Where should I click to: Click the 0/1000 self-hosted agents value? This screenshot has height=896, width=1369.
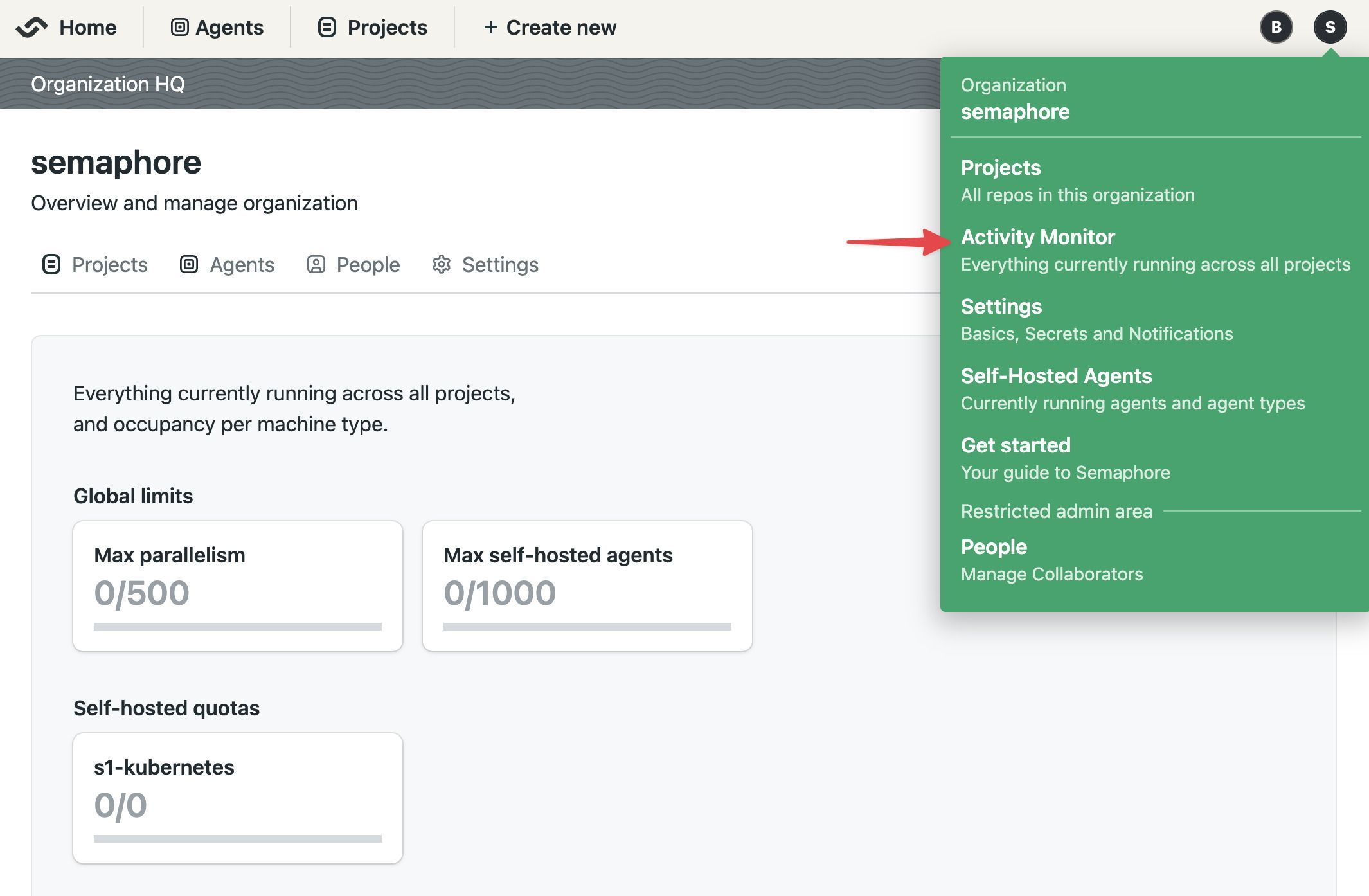point(499,593)
